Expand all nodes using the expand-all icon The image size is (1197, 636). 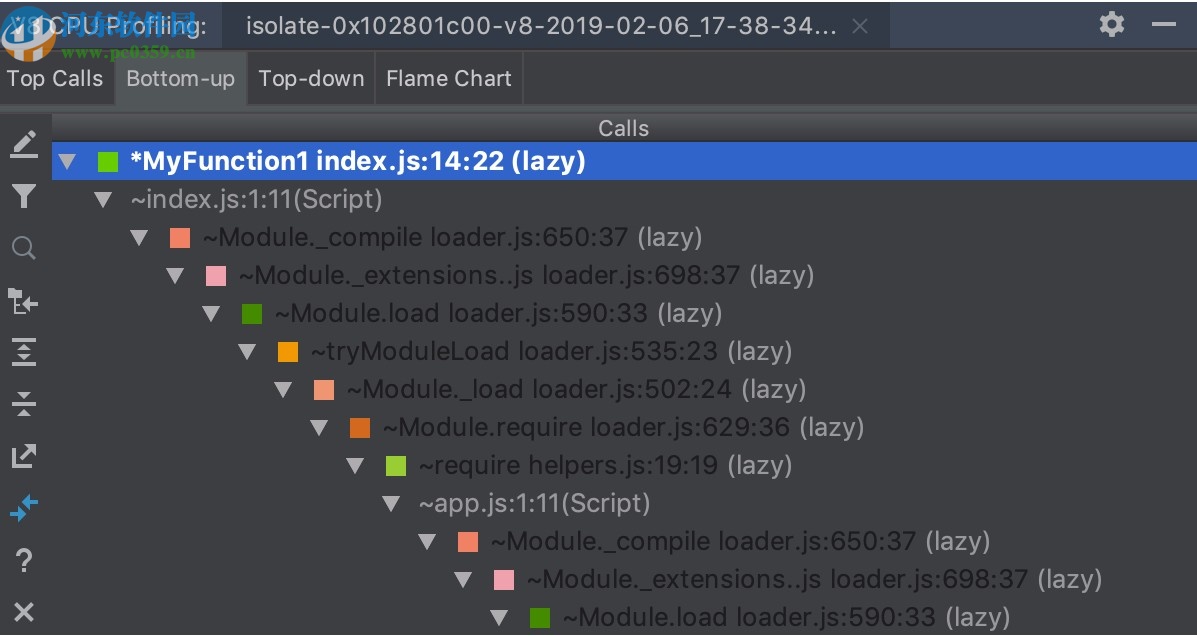[x=24, y=352]
